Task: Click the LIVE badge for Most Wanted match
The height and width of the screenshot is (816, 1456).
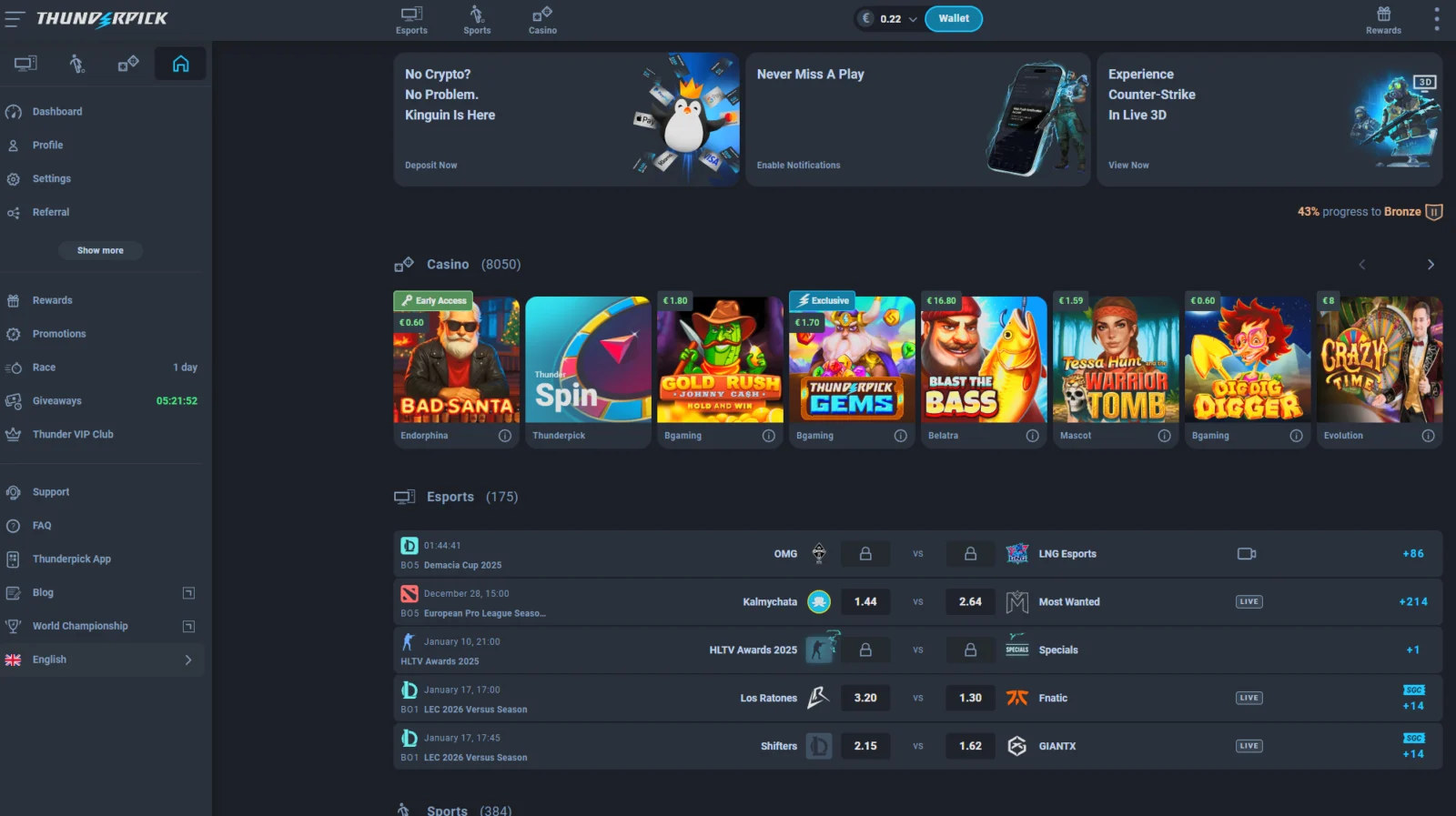Action: (1249, 602)
